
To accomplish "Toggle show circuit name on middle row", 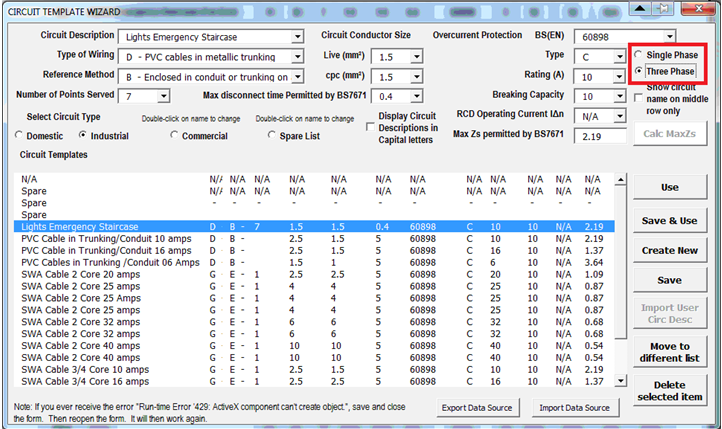I will point(640,98).
